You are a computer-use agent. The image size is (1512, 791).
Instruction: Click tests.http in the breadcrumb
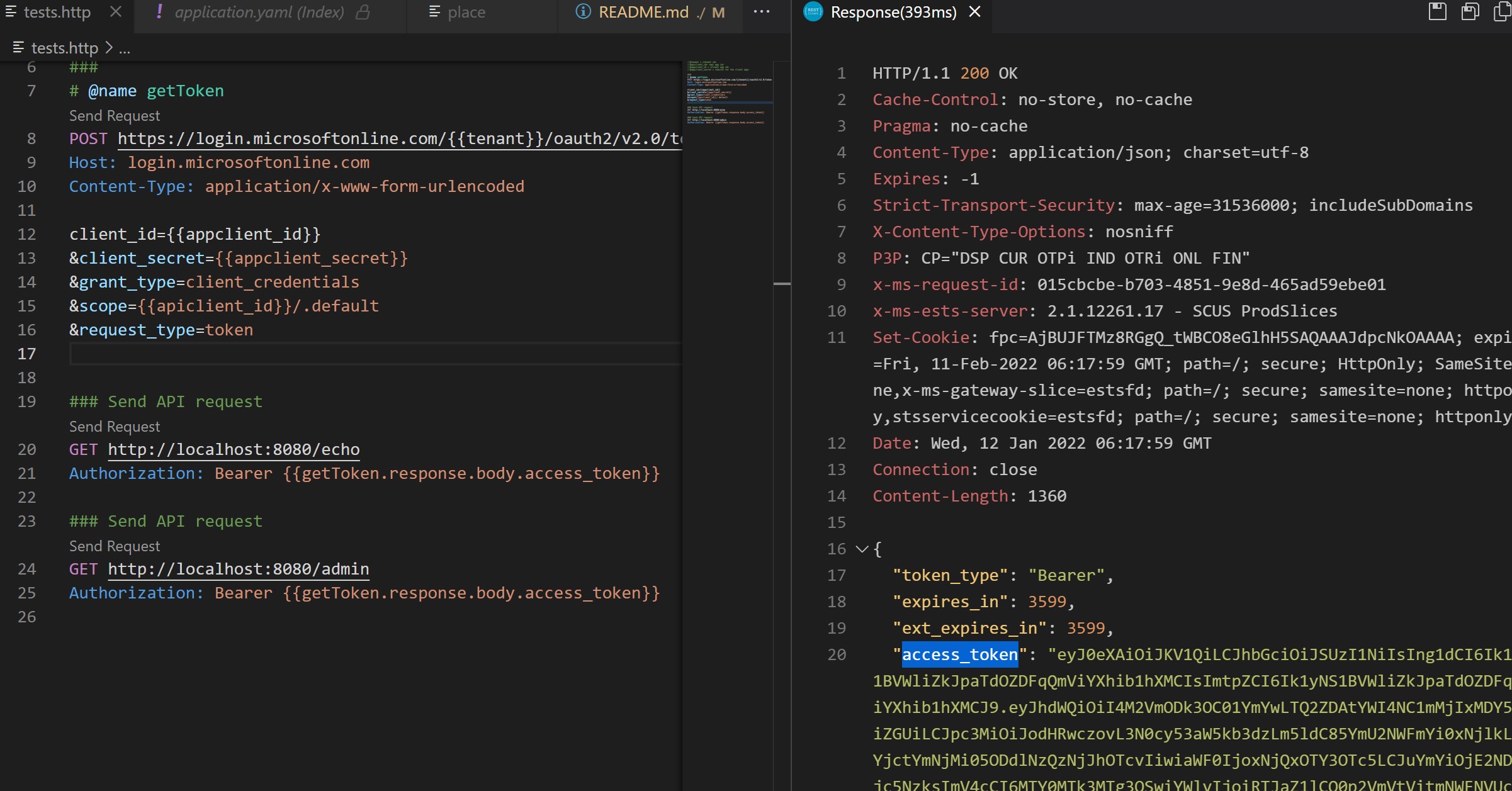coord(64,48)
